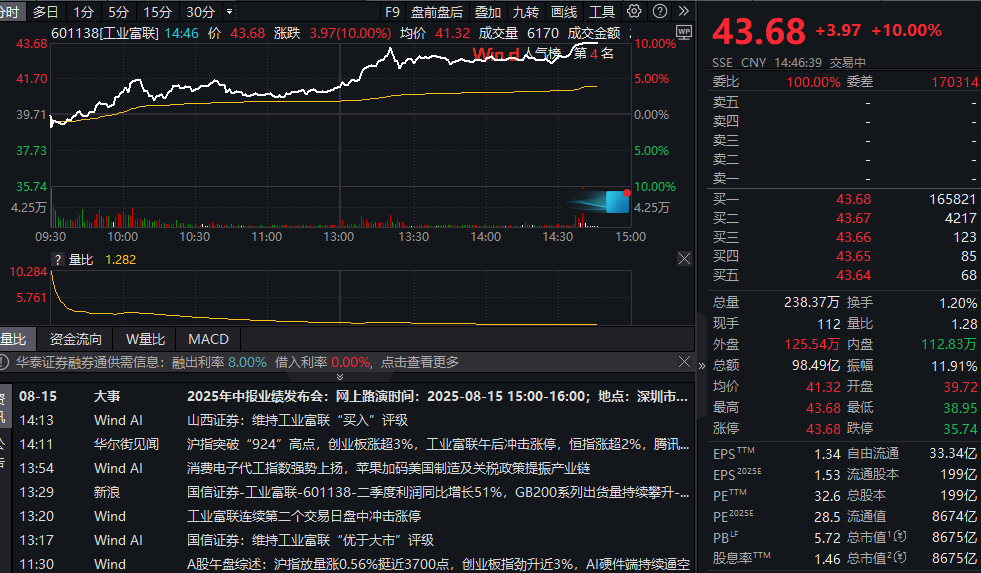Close the 量比 indicator panel
This screenshot has height=573, width=981.
pos(684,258)
